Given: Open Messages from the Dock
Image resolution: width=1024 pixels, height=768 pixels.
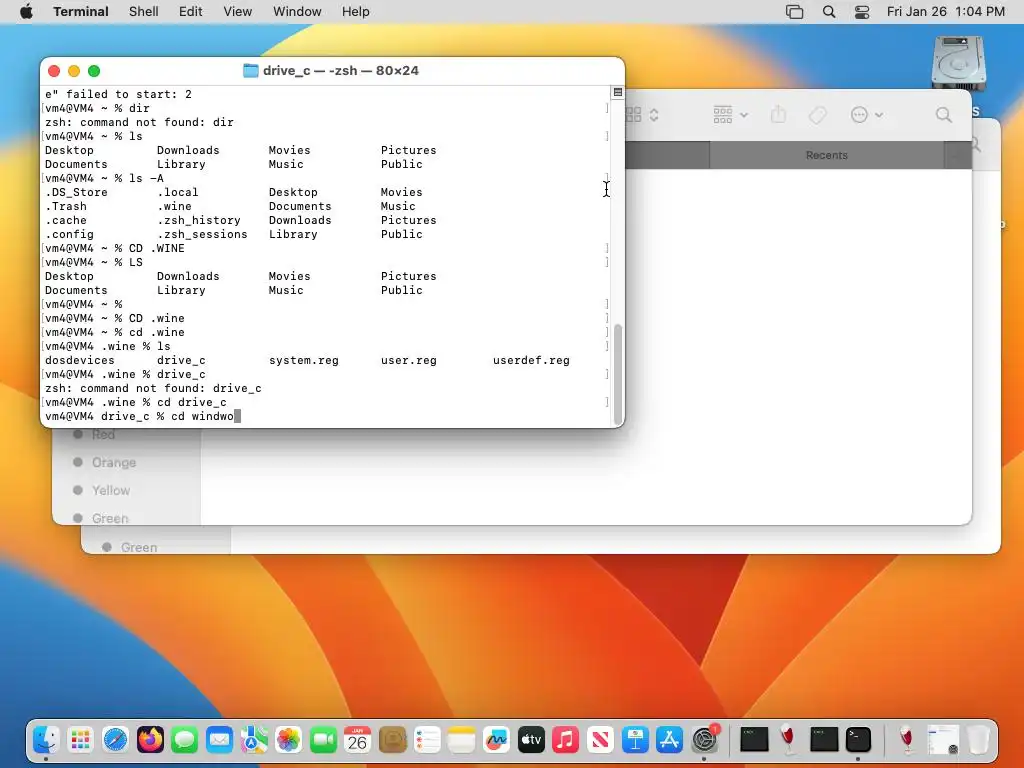Looking at the screenshot, I should [185, 740].
